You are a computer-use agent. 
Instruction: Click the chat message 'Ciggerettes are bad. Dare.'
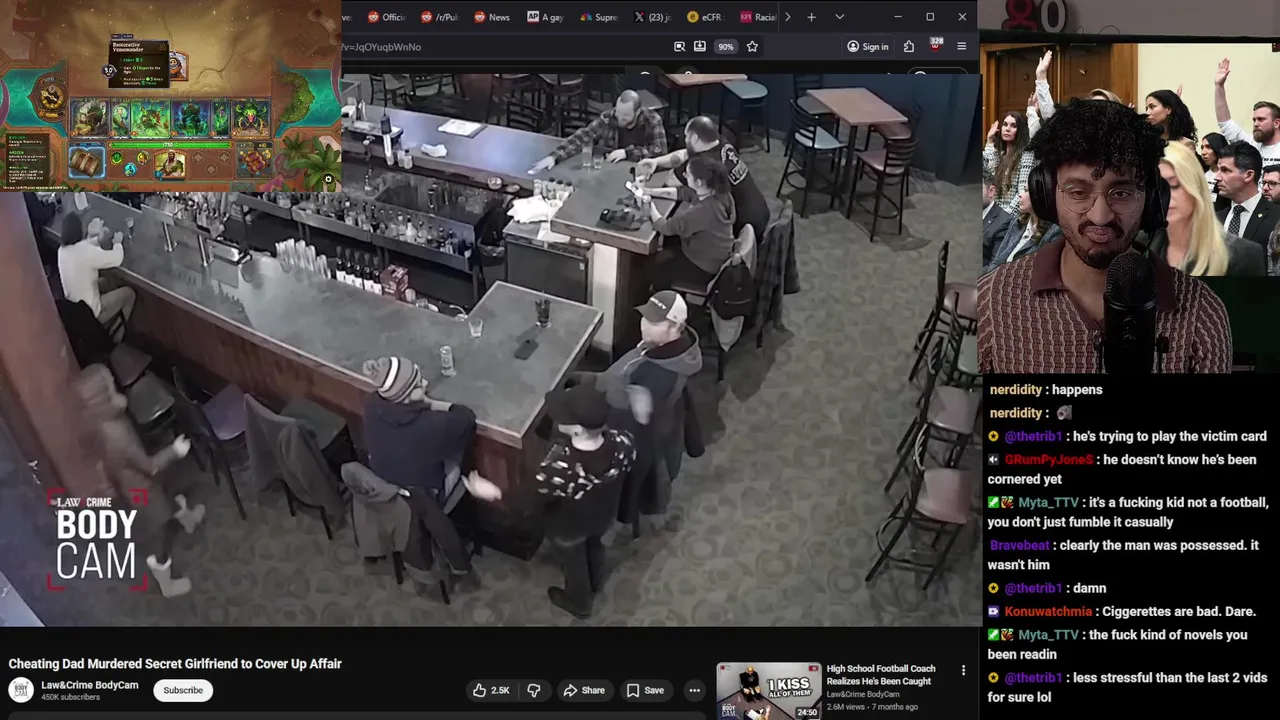1179,612
